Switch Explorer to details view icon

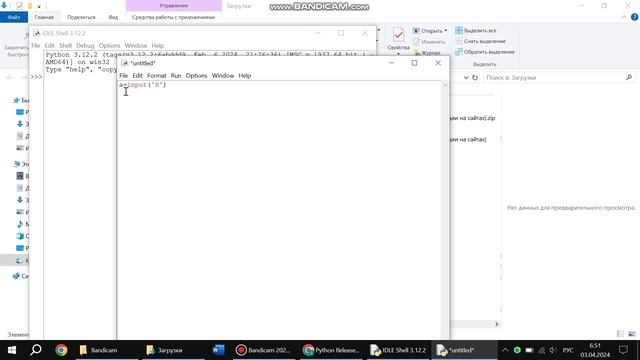(620, 334)
